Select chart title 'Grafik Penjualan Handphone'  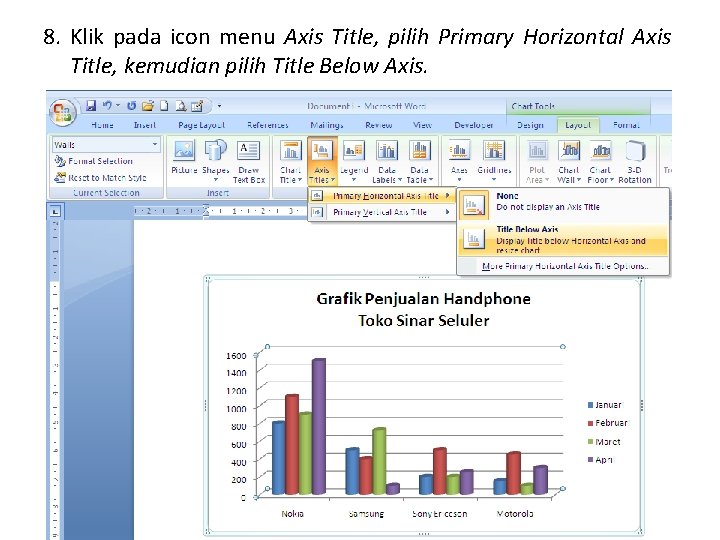pyautogui.click(x=423, y=299)
